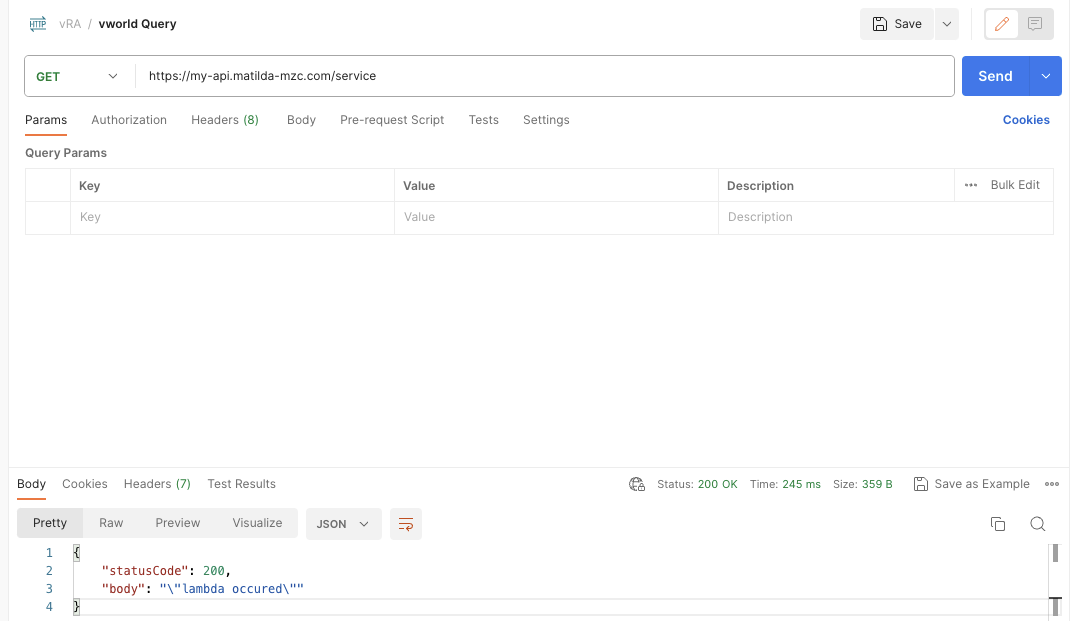Click the Save as Example disk icon
This screenshot has width=1074, height=621.
coord(921,484)
